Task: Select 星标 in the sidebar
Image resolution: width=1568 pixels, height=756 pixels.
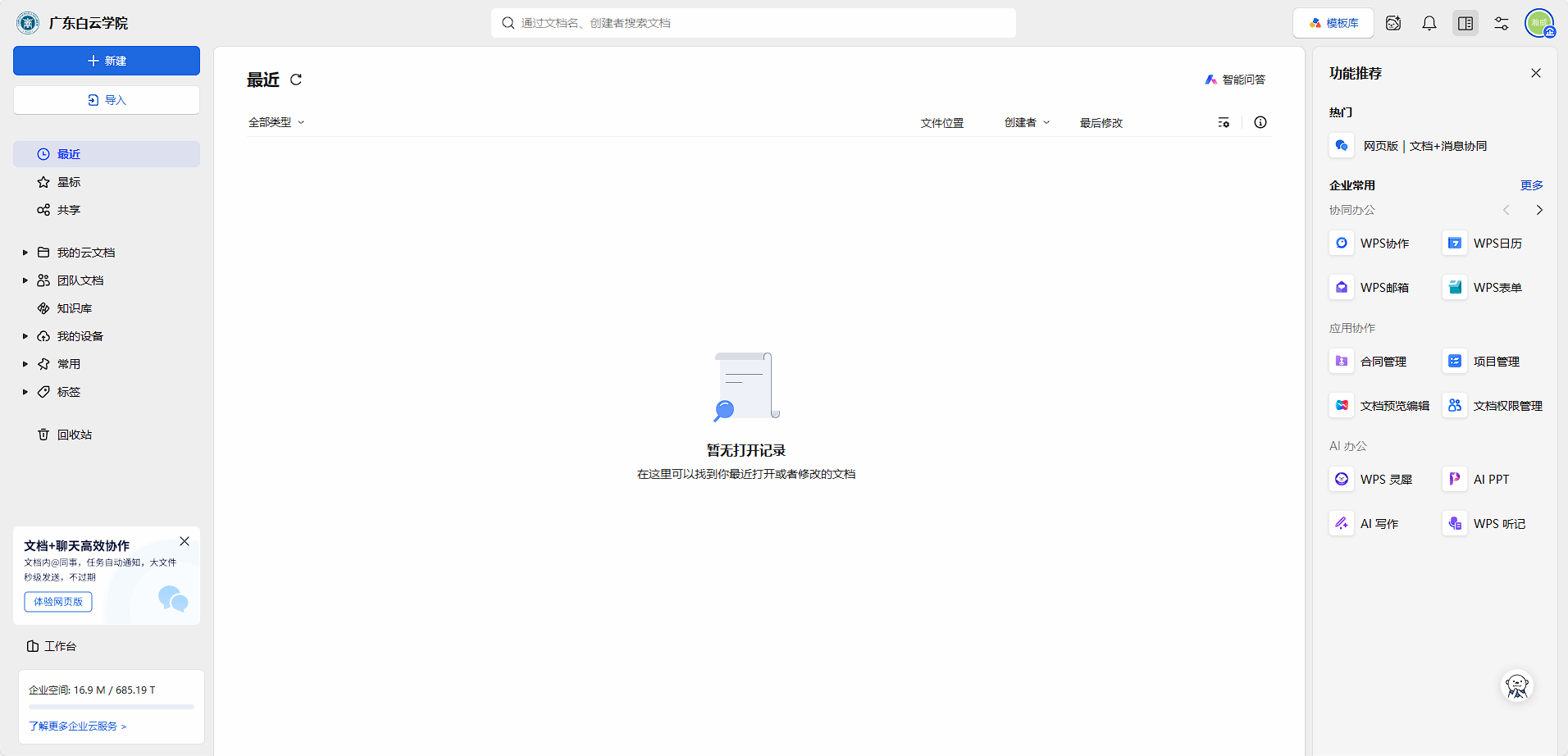Action: point(69,182)
